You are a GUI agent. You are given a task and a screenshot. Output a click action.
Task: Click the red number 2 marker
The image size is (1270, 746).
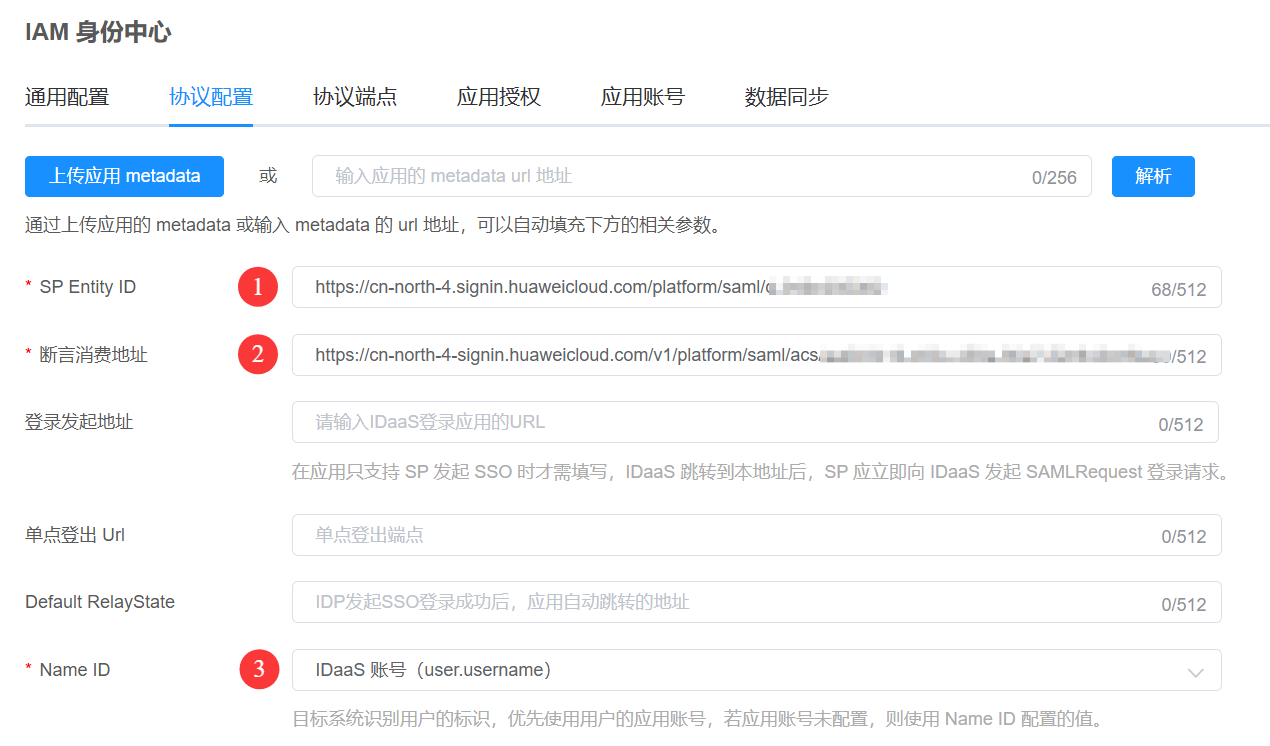[x=258, y=354]
